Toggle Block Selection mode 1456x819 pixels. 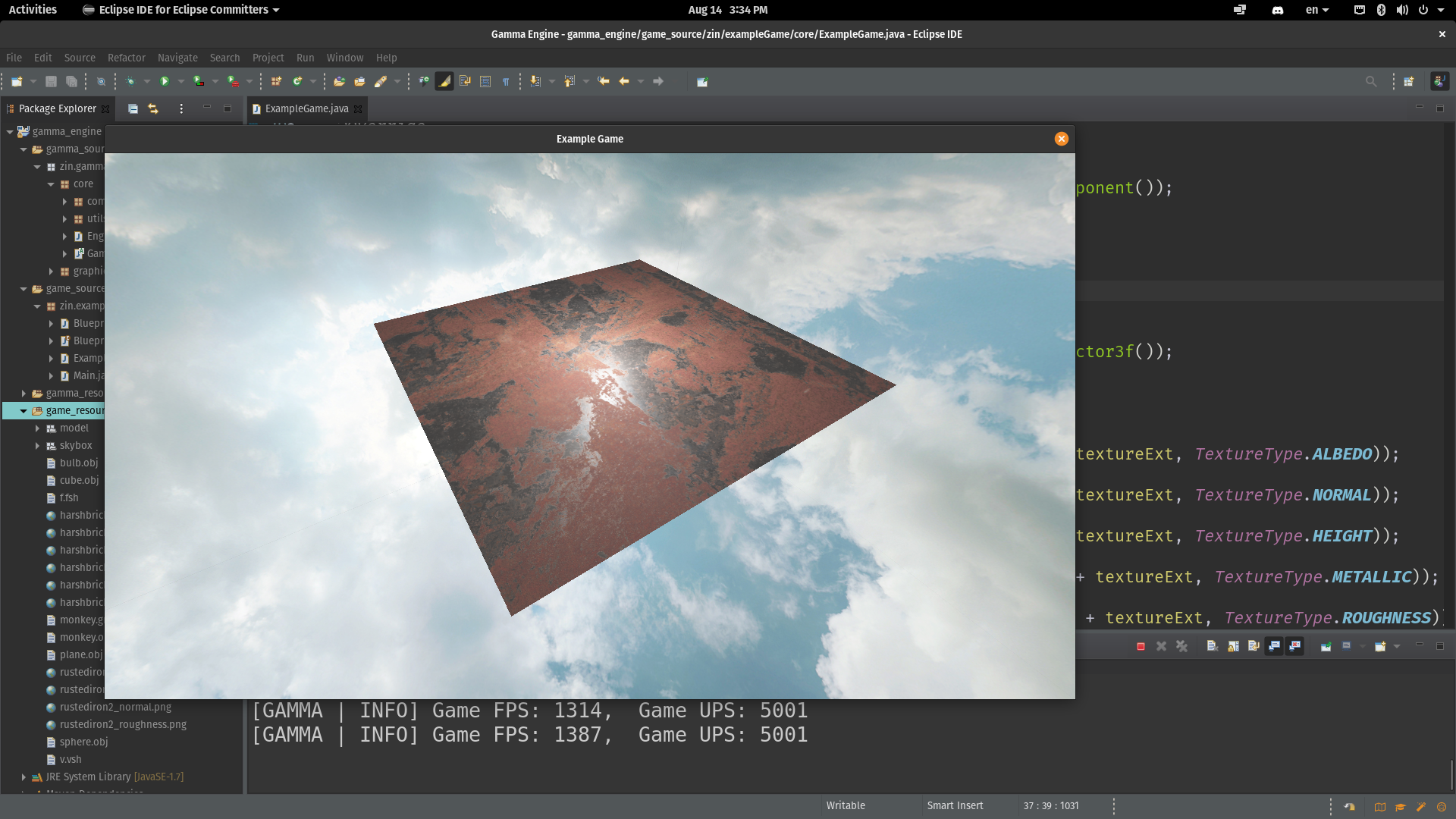point(485,82)
